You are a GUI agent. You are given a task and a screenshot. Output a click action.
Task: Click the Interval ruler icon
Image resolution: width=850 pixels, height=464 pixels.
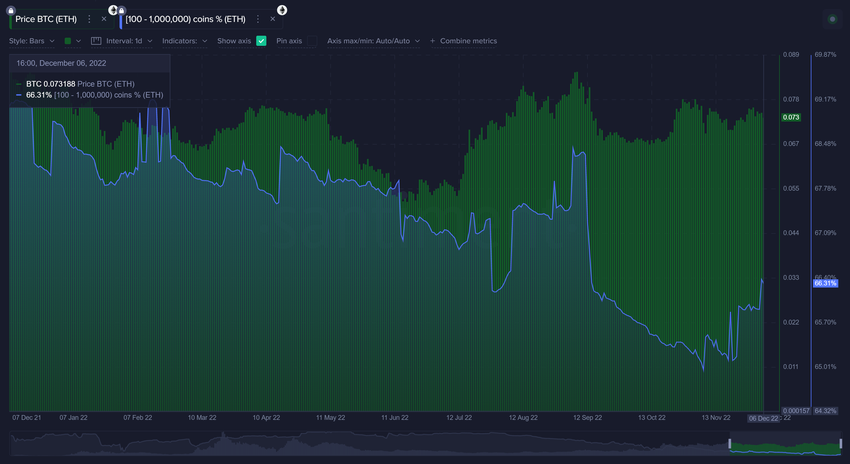click(x=96, y=41)
